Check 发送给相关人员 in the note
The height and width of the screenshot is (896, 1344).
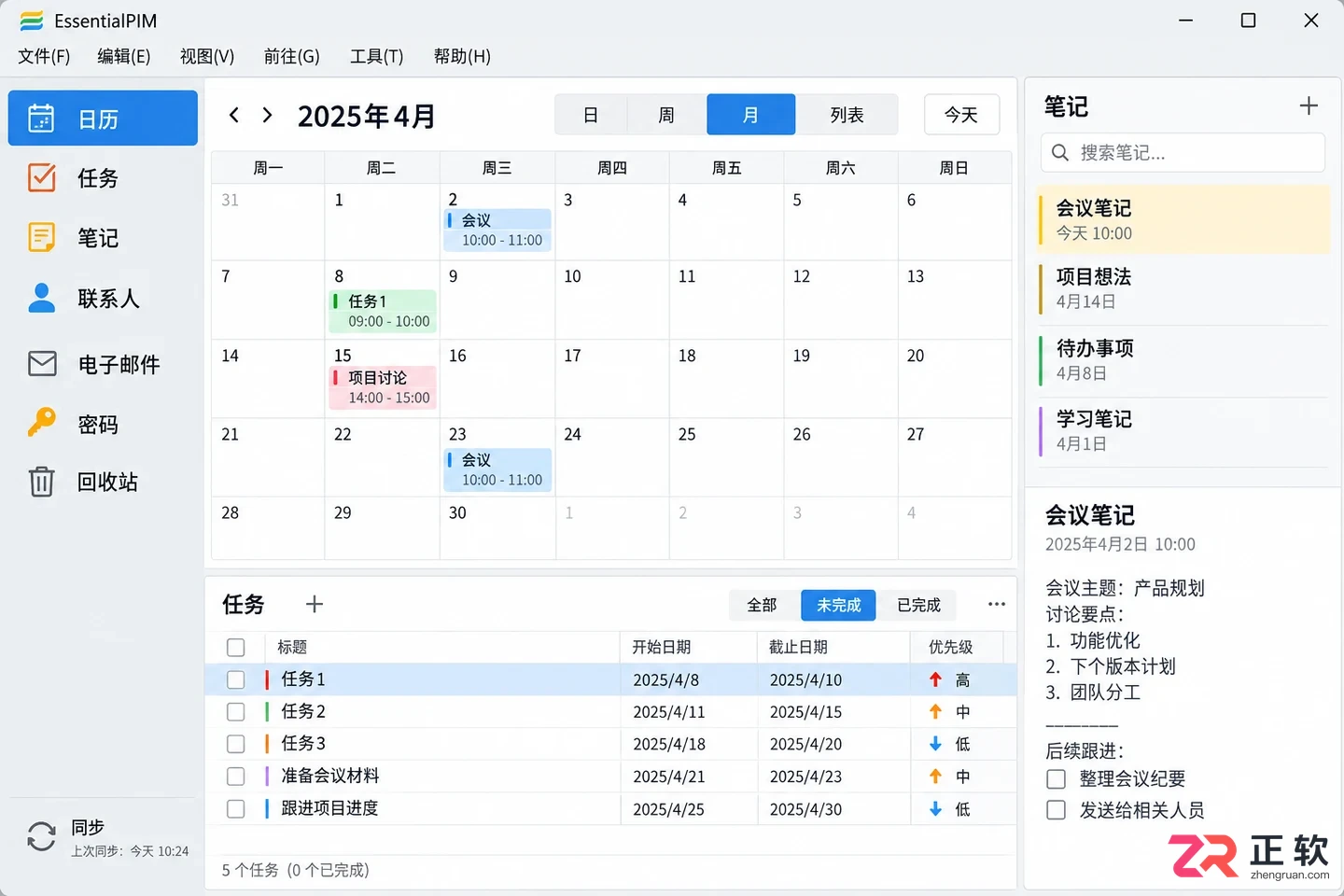pyautogui.click(x=1056, y=809)
